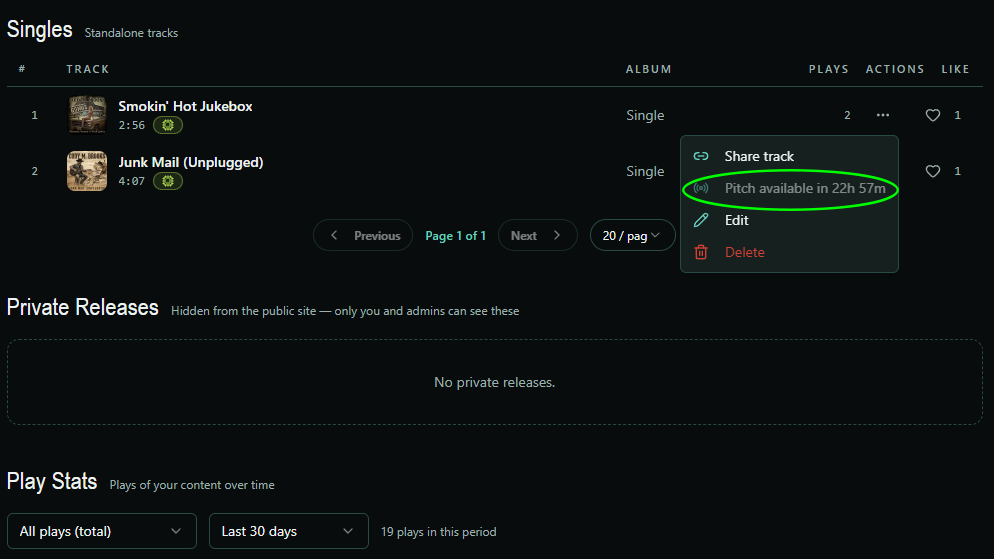Open the All plays (total) dropdown

pos(101,531)
